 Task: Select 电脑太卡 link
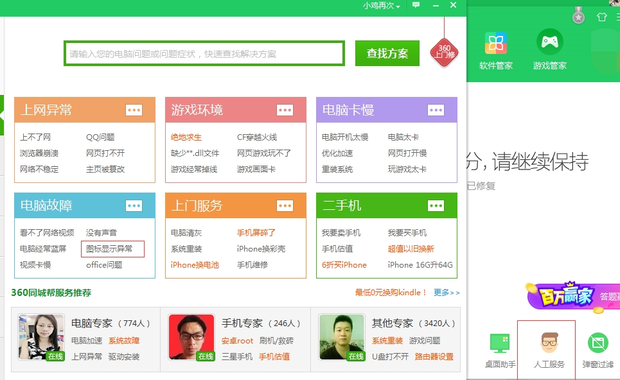[x=403, y=137]
